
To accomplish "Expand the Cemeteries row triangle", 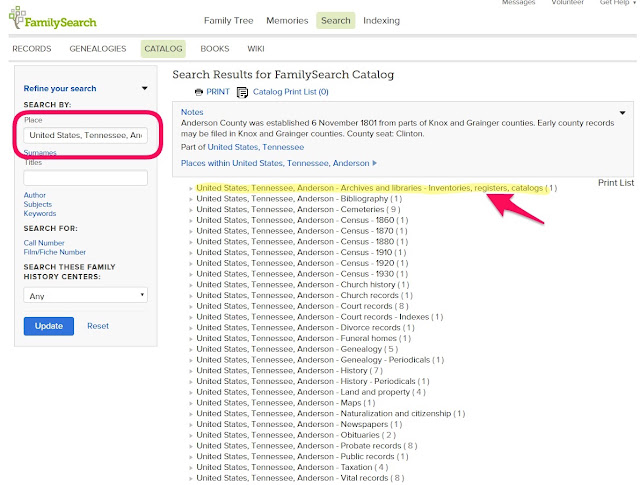I will point(191,210).
